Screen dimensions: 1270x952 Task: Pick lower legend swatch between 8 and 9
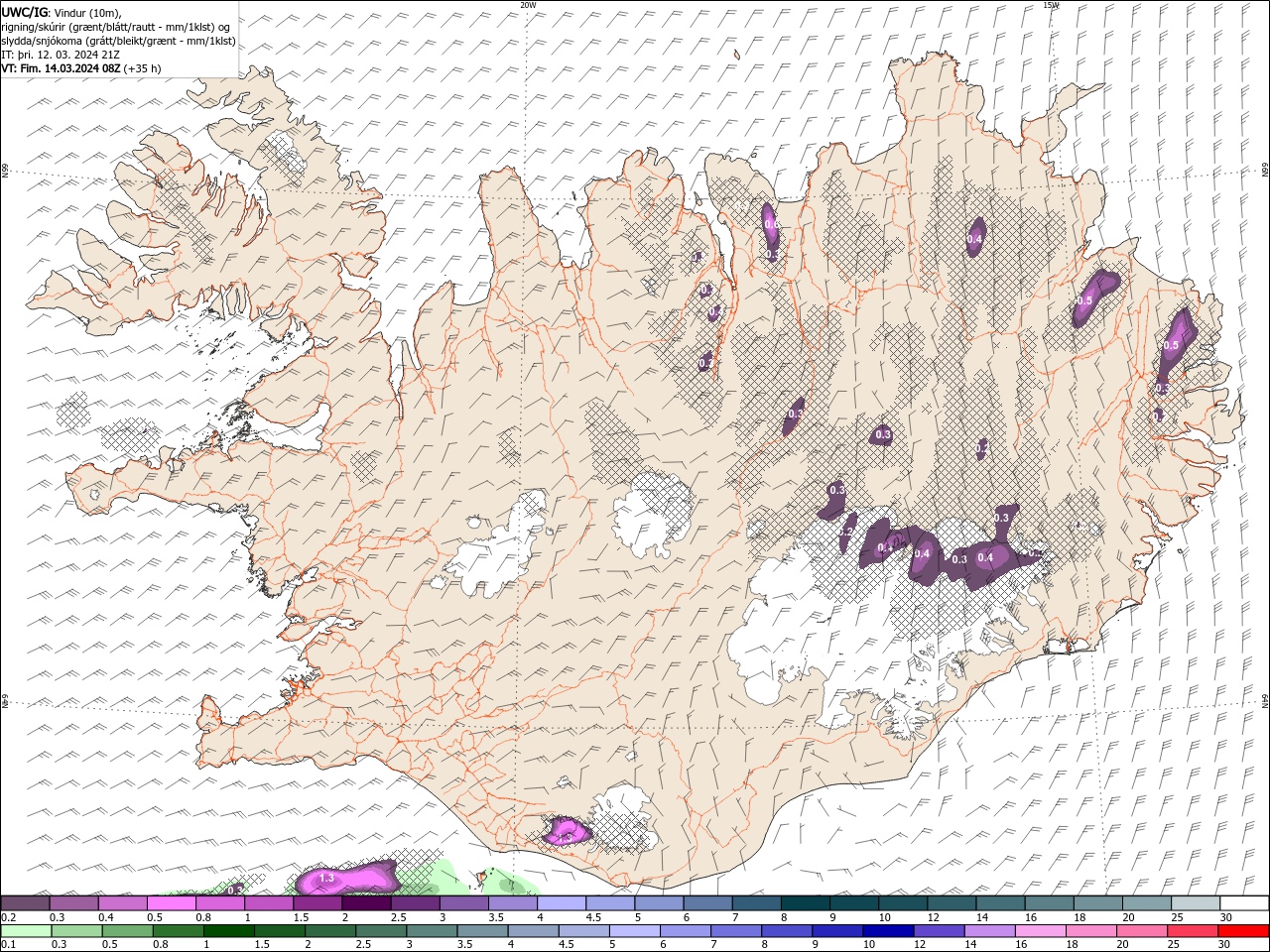[788, 931]
